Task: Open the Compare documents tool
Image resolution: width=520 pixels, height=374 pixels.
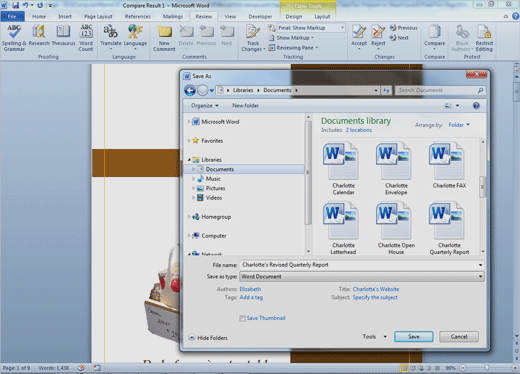Action: pos(434,37)
